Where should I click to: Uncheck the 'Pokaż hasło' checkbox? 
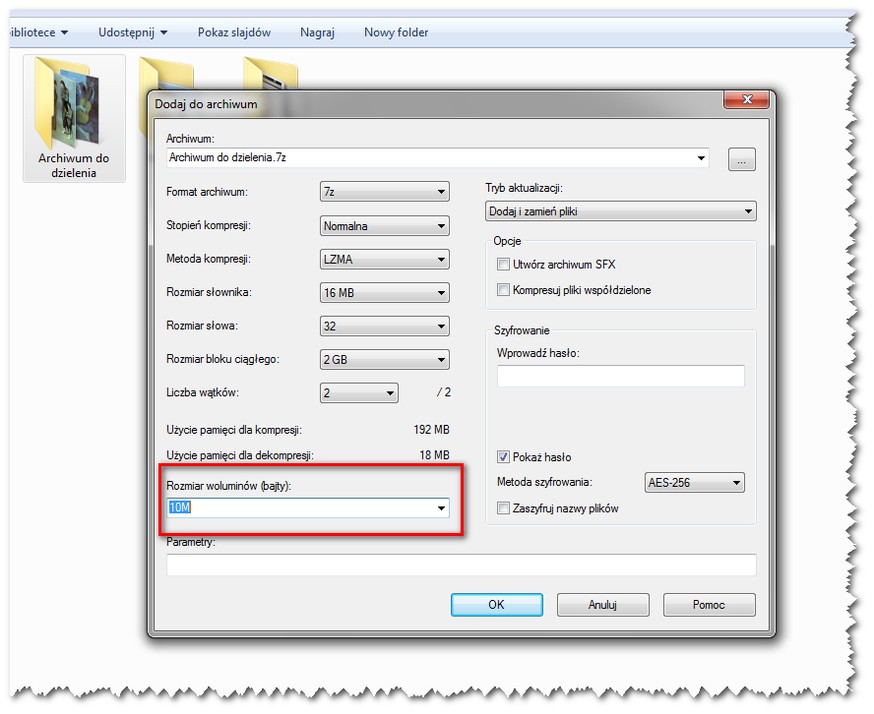point(504,457)
